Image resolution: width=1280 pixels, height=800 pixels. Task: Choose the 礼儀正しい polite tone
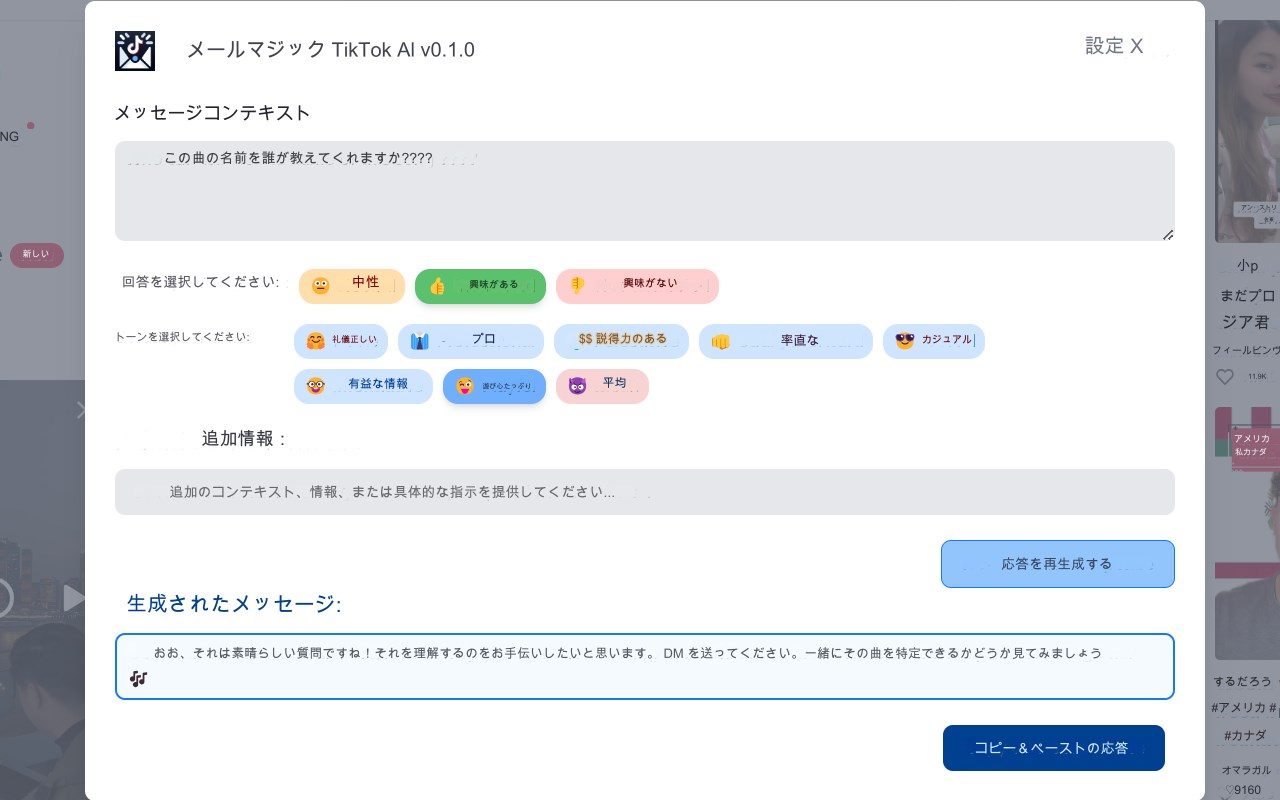(x=340, y=341)
